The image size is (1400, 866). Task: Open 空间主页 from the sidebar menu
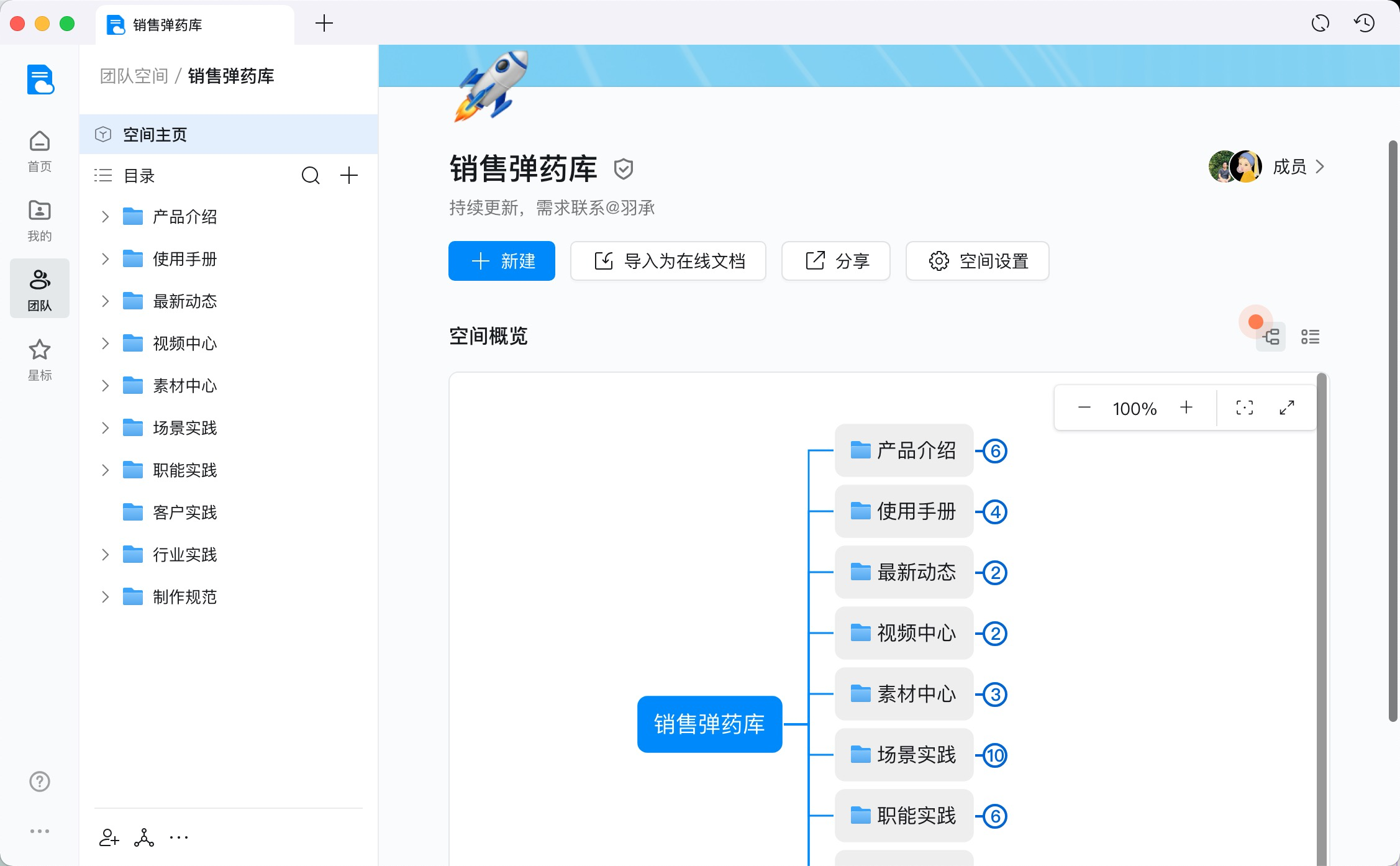(x=155, y=134)
